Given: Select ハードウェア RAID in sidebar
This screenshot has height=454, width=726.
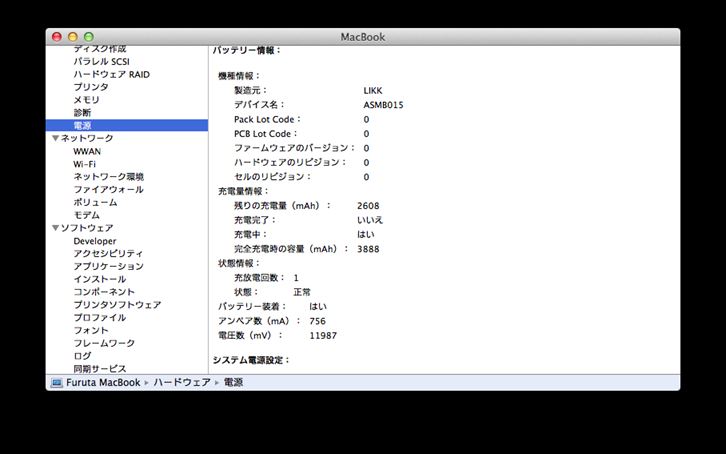Looking at the screenshot, I should (112, 74).
